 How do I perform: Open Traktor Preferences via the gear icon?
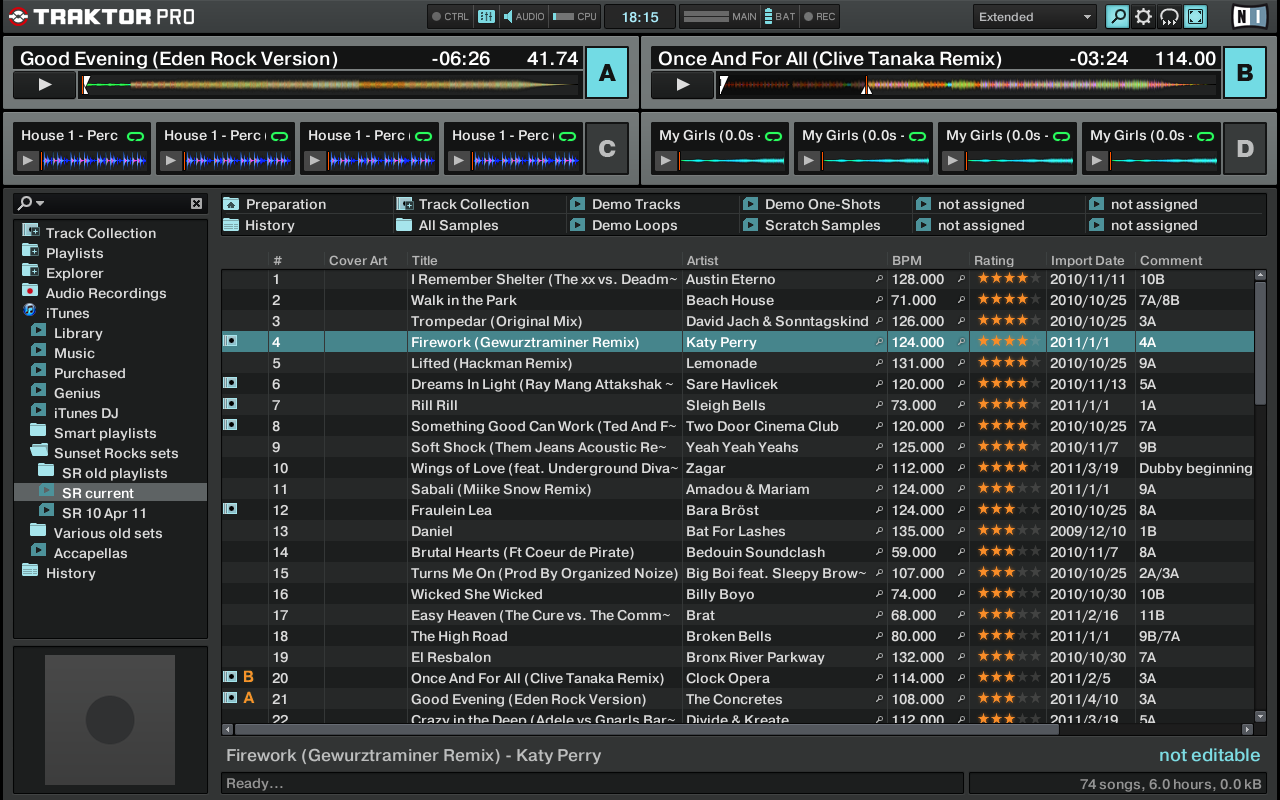(x=1142, y=17)
